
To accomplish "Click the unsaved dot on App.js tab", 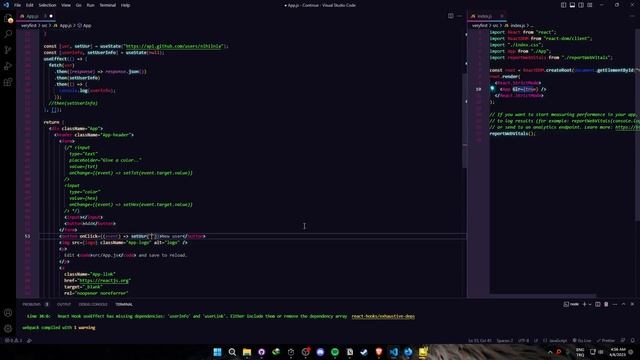I will click(51, 16).
